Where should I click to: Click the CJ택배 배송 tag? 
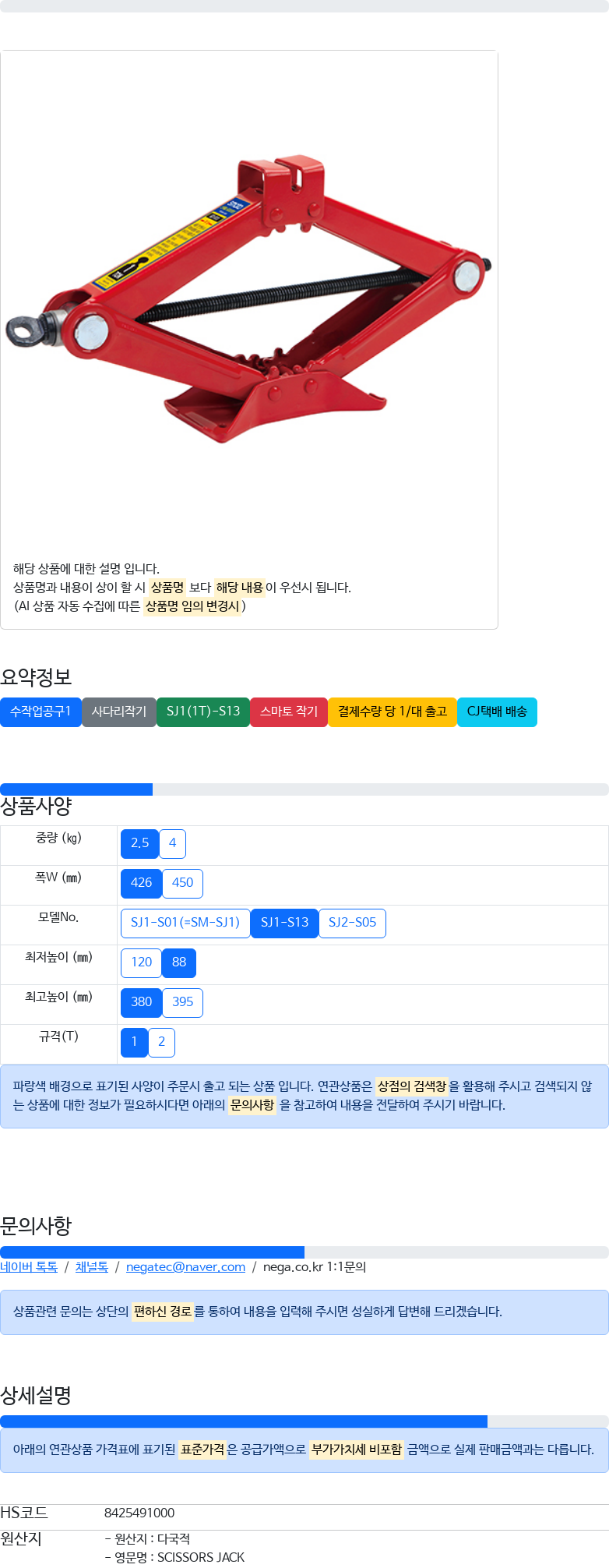(x=497, y=712)
